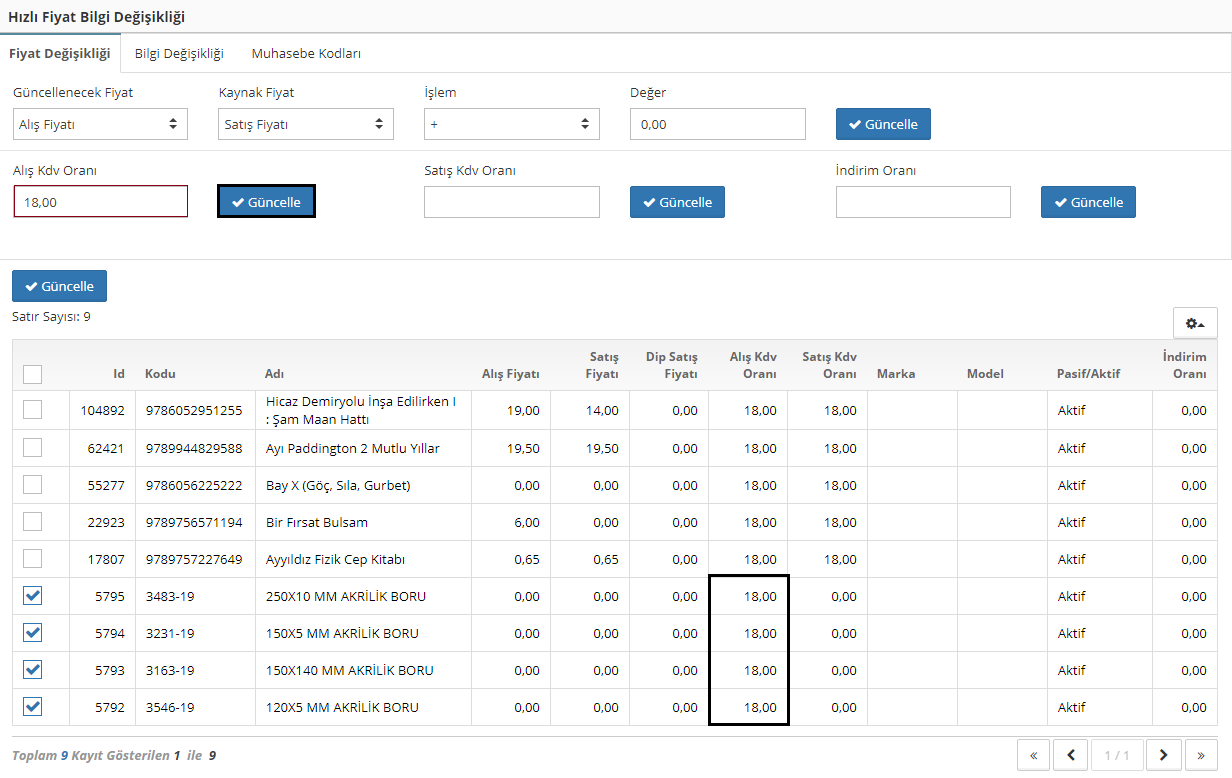This screenshot has width=1232, height=778.
Task: Open the İşlem operator dropdown
Action: click(511, 124)
